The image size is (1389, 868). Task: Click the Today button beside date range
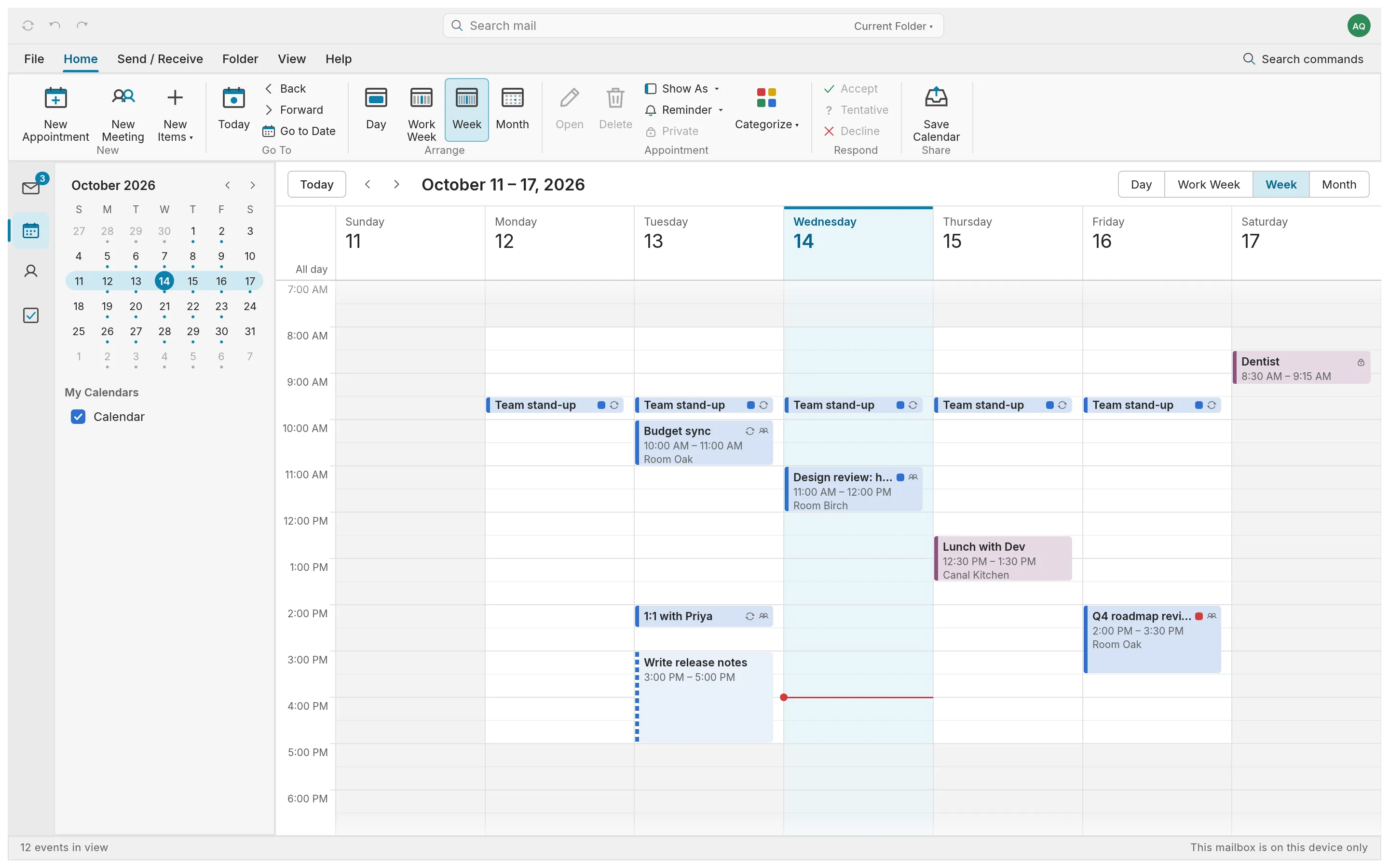click(x=316, y=184)
